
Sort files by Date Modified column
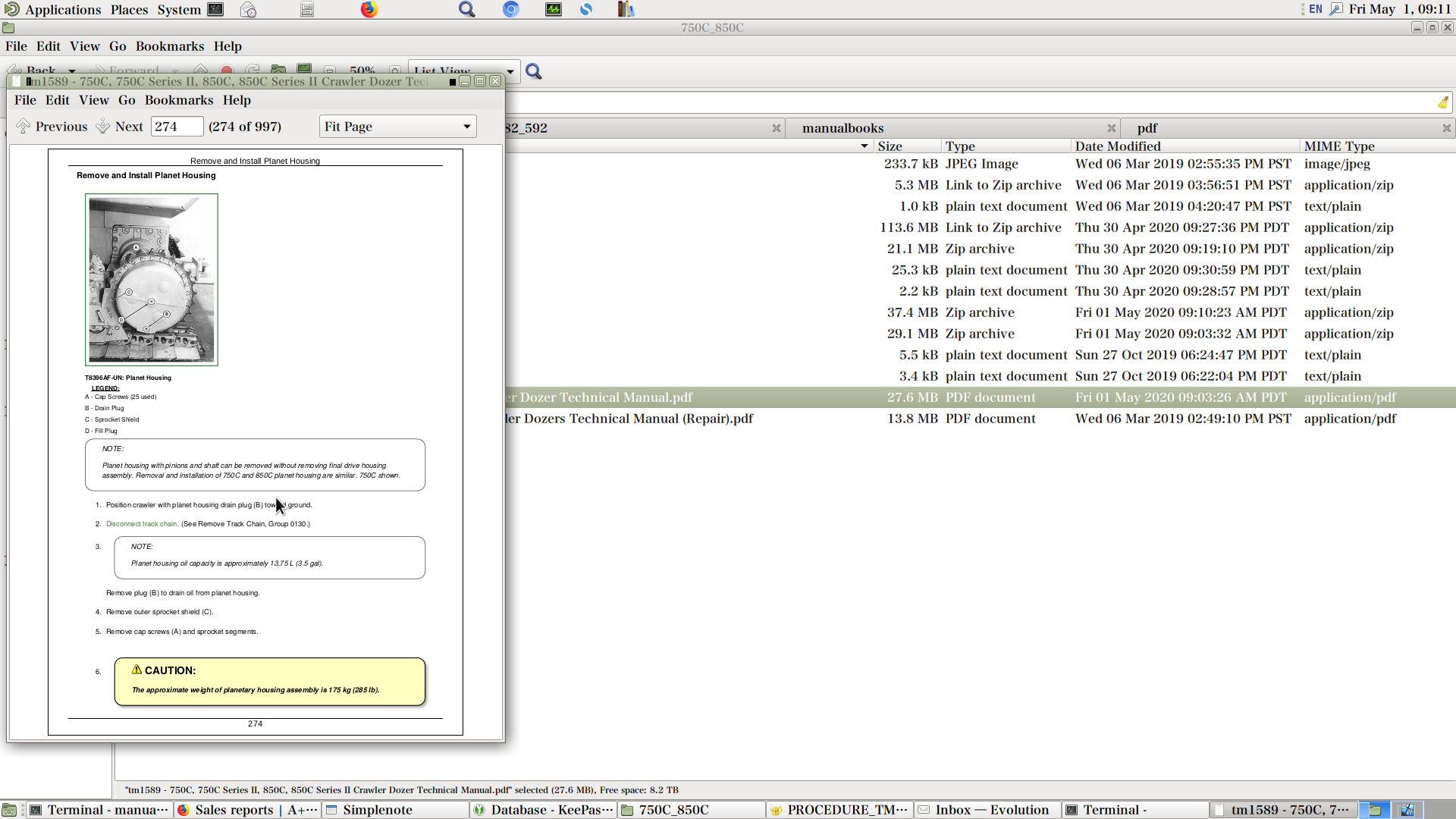click(1118, 146)
